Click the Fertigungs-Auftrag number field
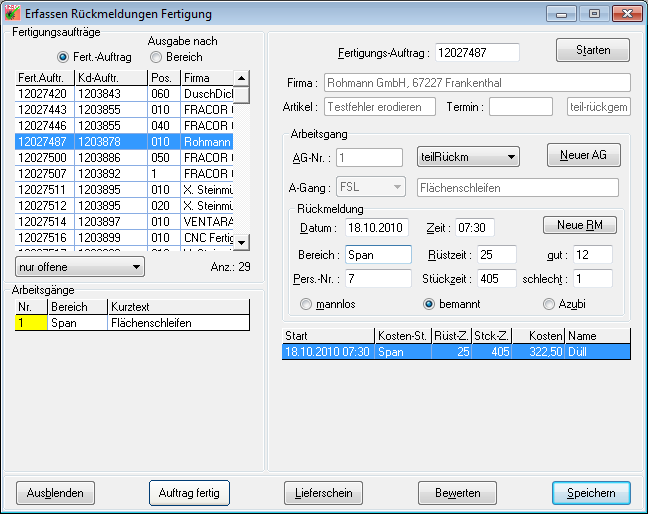 (478, 51)
